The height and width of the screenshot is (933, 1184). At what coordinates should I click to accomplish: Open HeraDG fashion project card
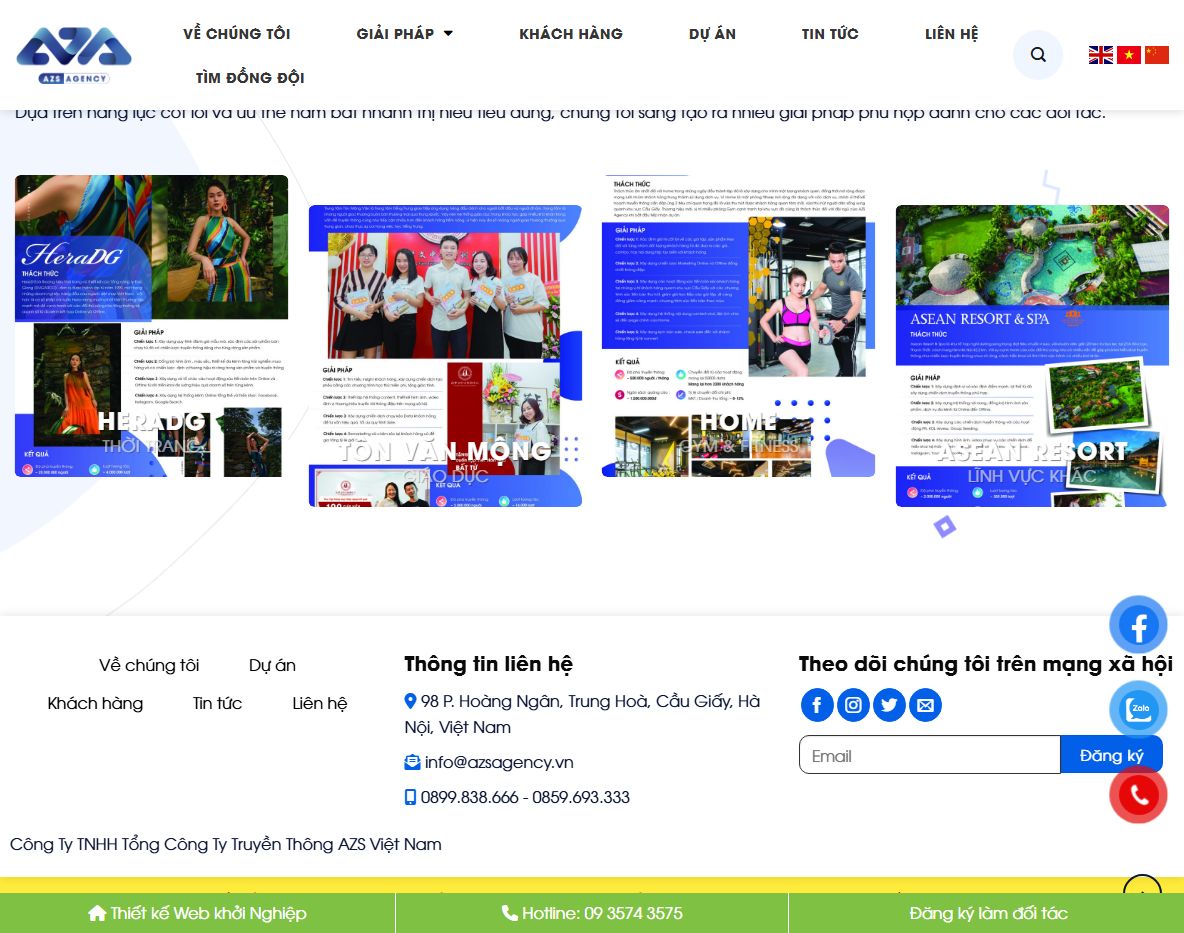tap(151, 326)
